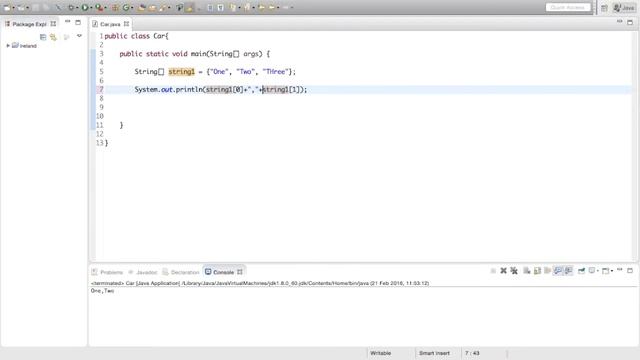Viewport: 640px width, 360px height.
Task: Click the Open Task toolbar icon
Action: click(152, 7)
